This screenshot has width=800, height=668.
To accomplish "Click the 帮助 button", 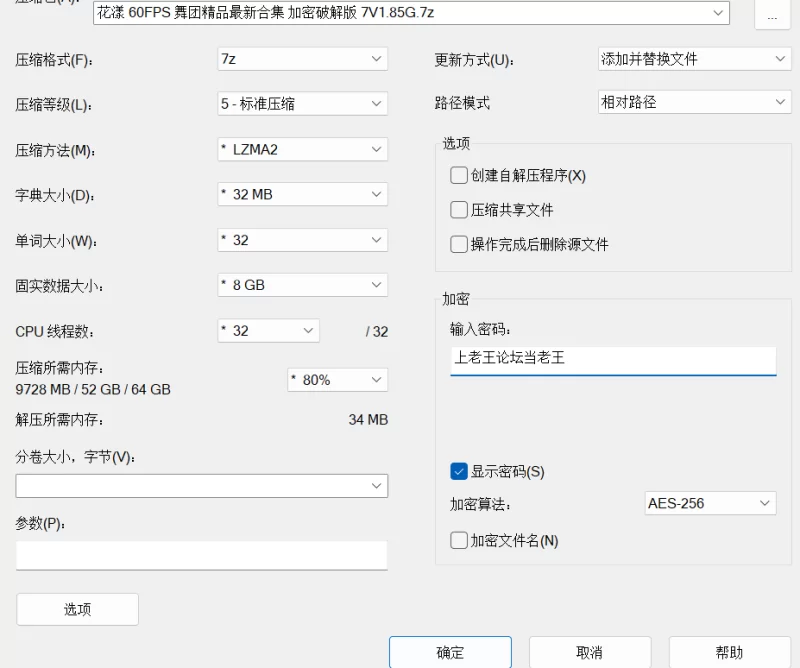I will point(730,652).
